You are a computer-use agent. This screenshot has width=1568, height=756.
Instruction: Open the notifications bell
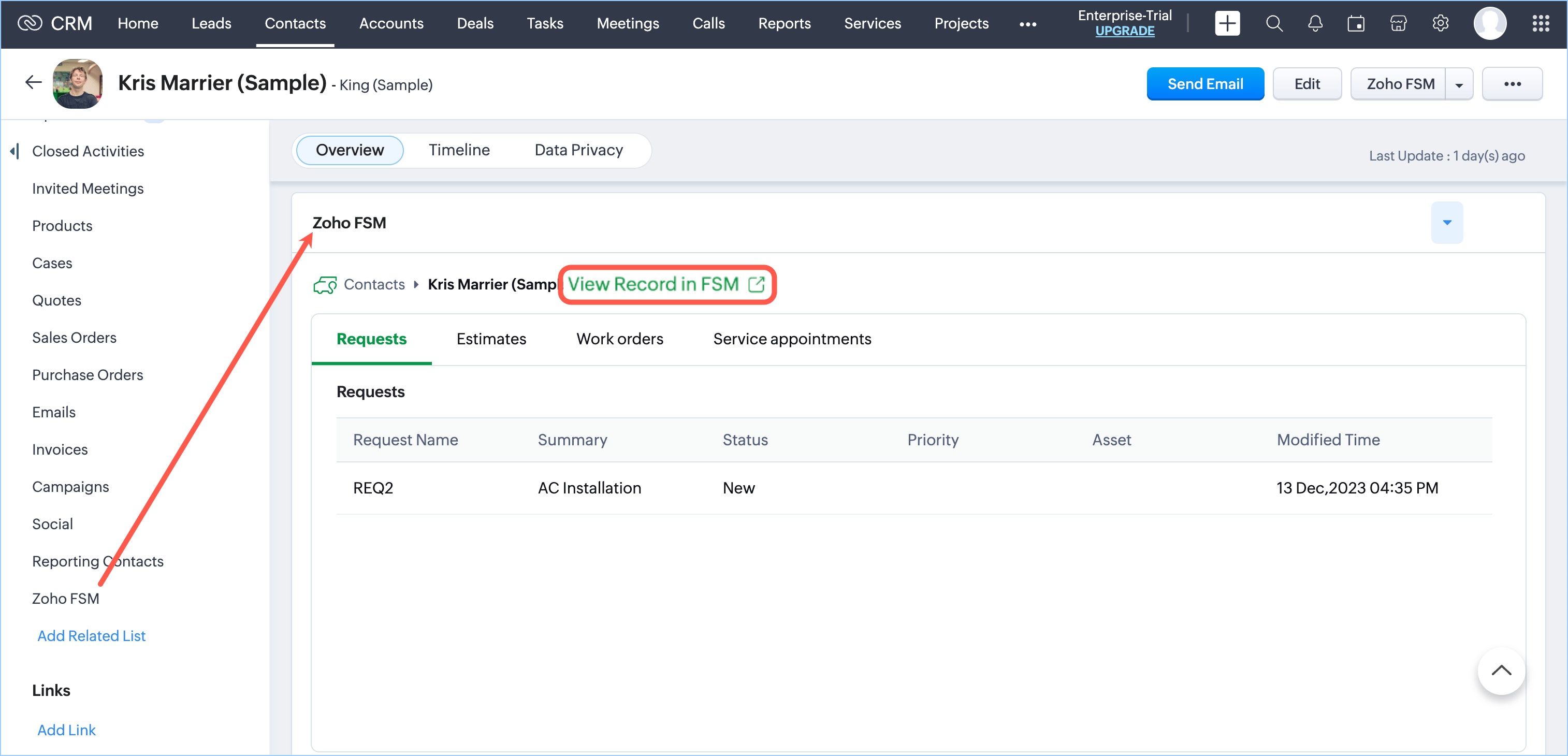1315,24
